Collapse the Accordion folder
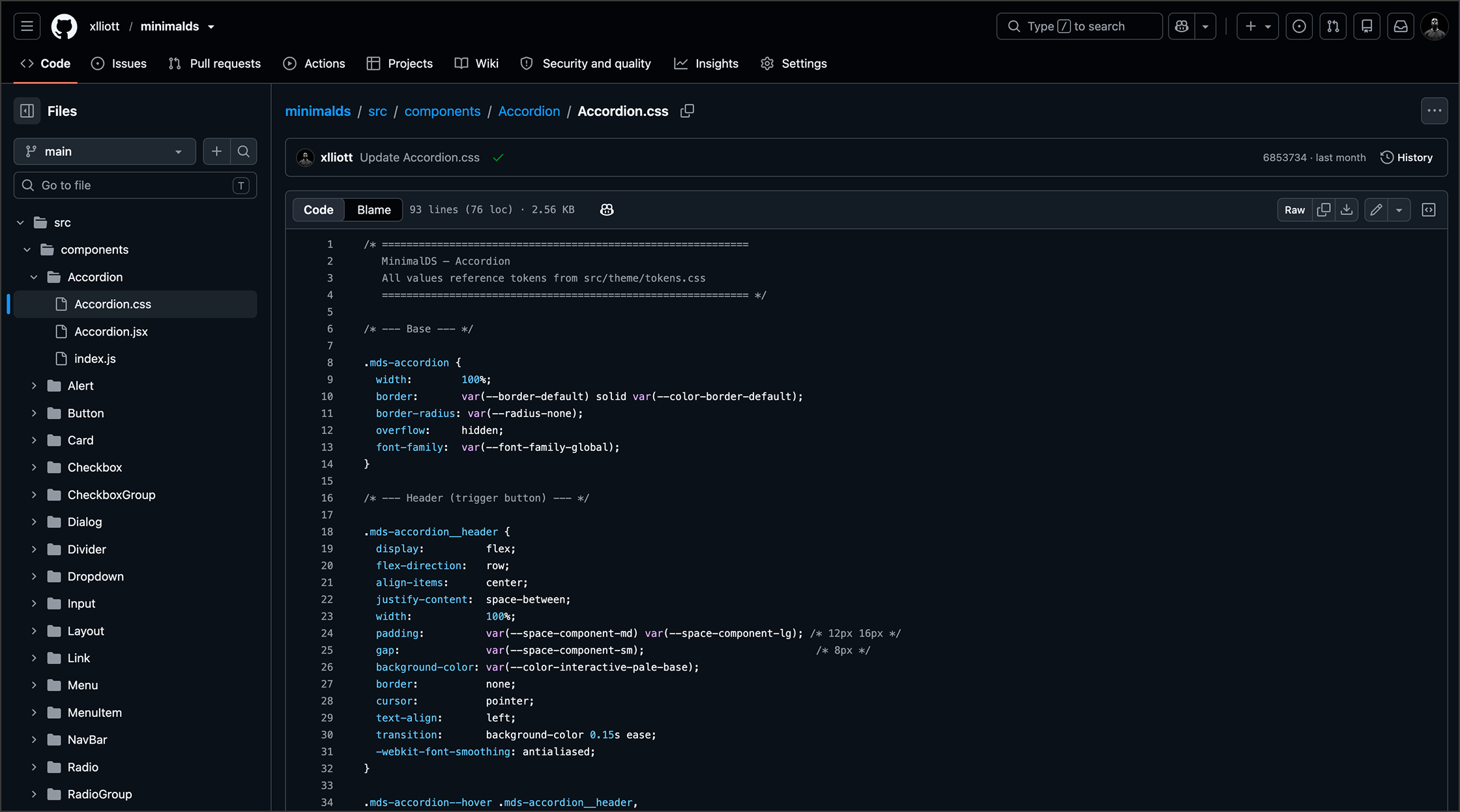The image size is (1460, 812). [34, 277]
